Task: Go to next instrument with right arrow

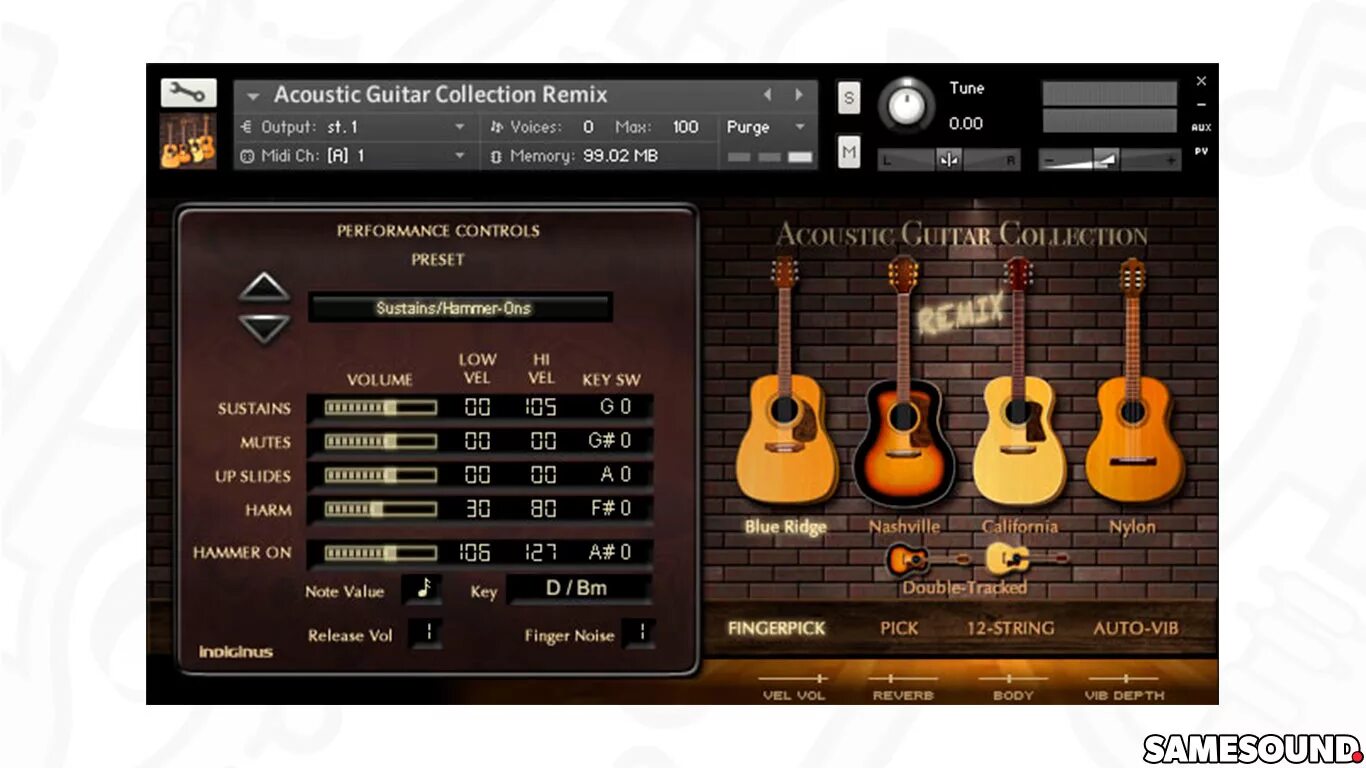Action: (799, 94)
